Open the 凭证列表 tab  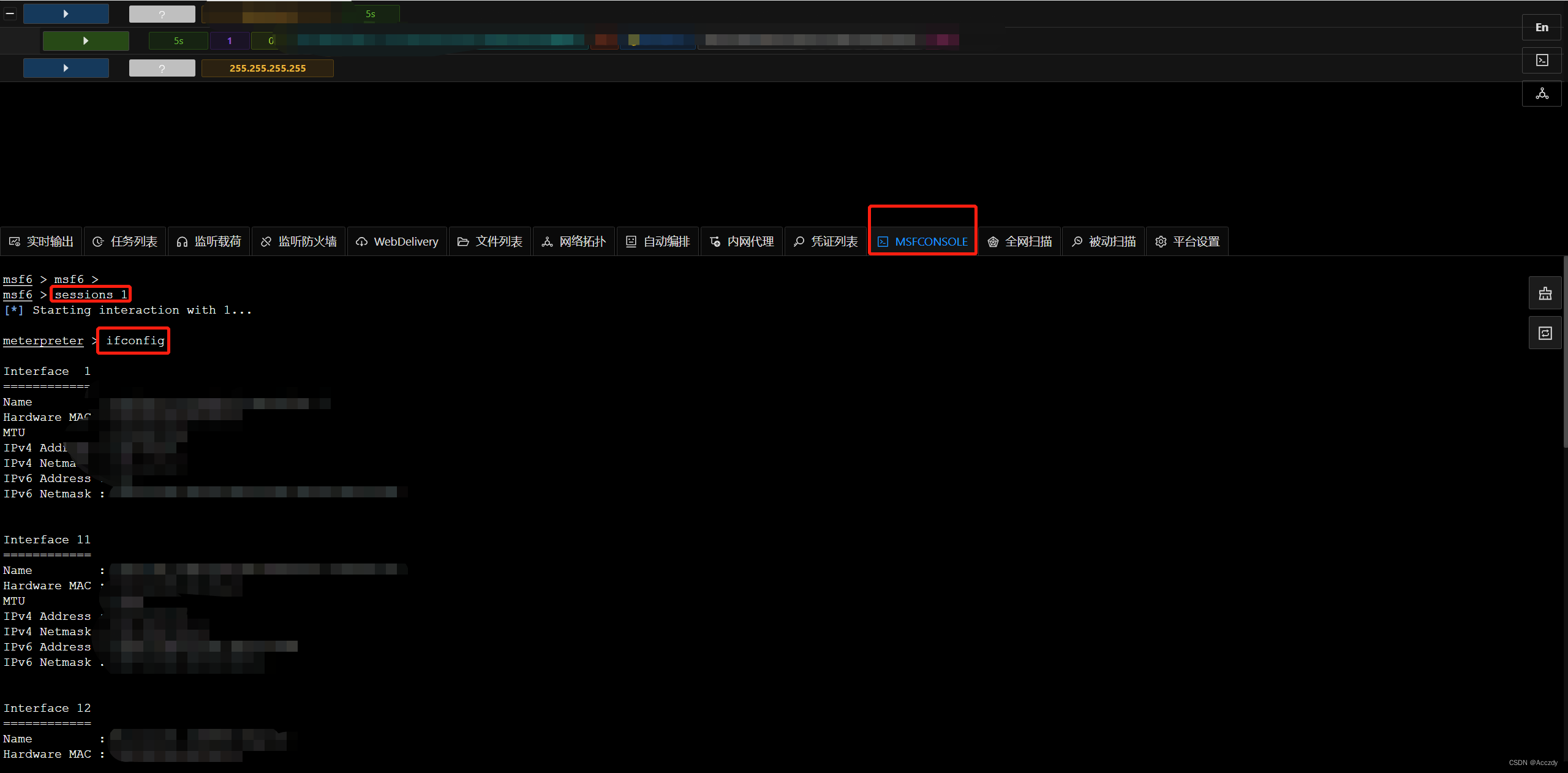point(826,241)
